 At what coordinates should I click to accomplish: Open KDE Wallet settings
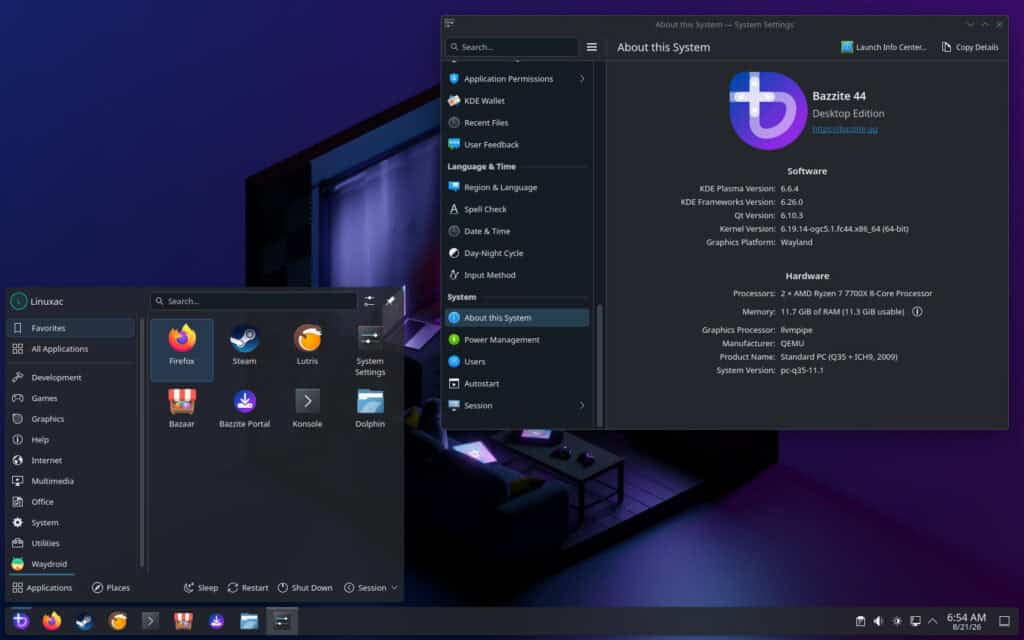517,101
